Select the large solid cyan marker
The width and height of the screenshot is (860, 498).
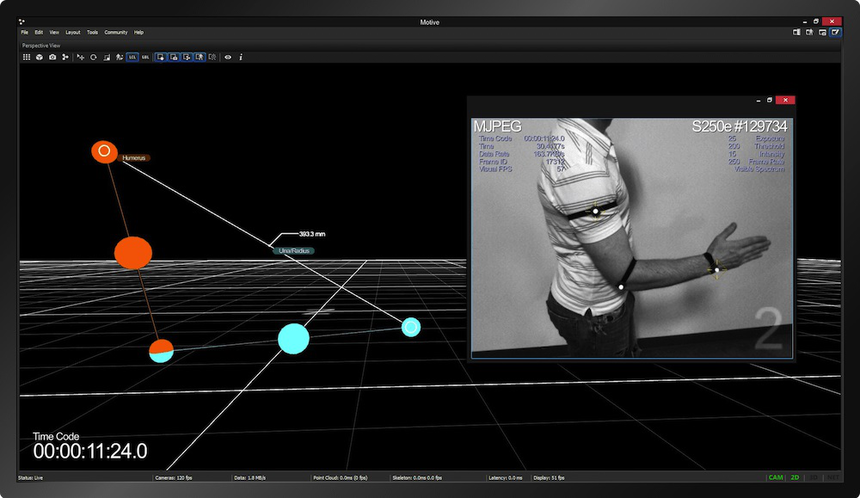click(293, 339)
